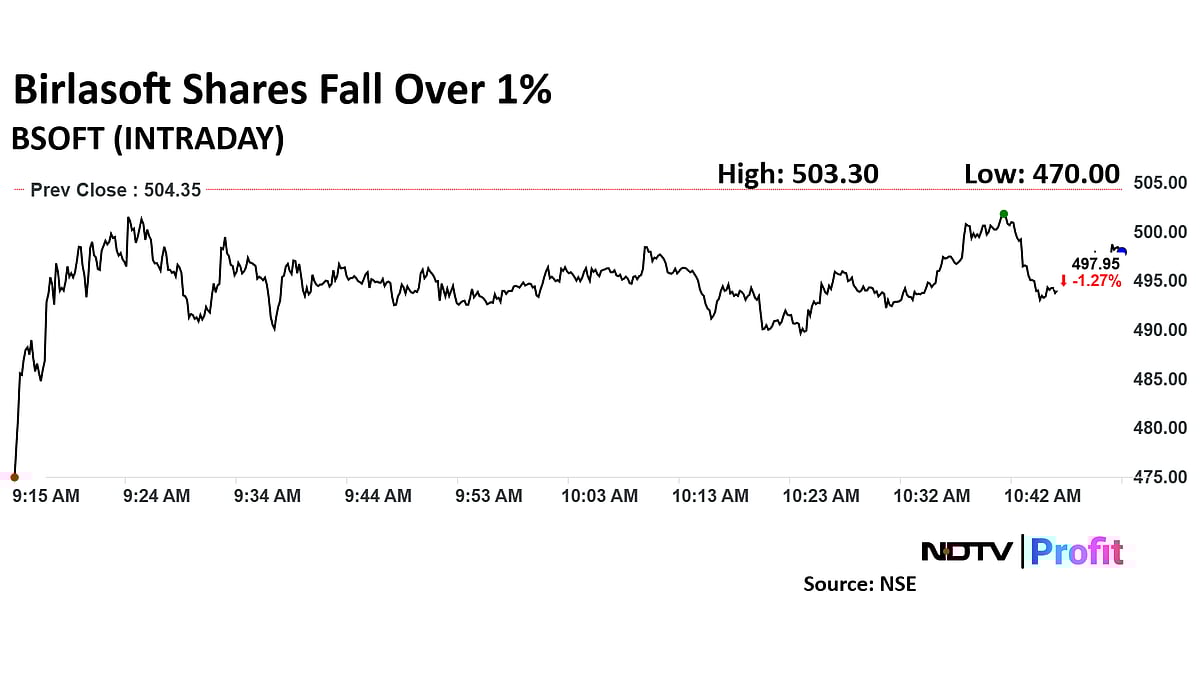Select the 10:42 AM time label

tap(1042, 496)
